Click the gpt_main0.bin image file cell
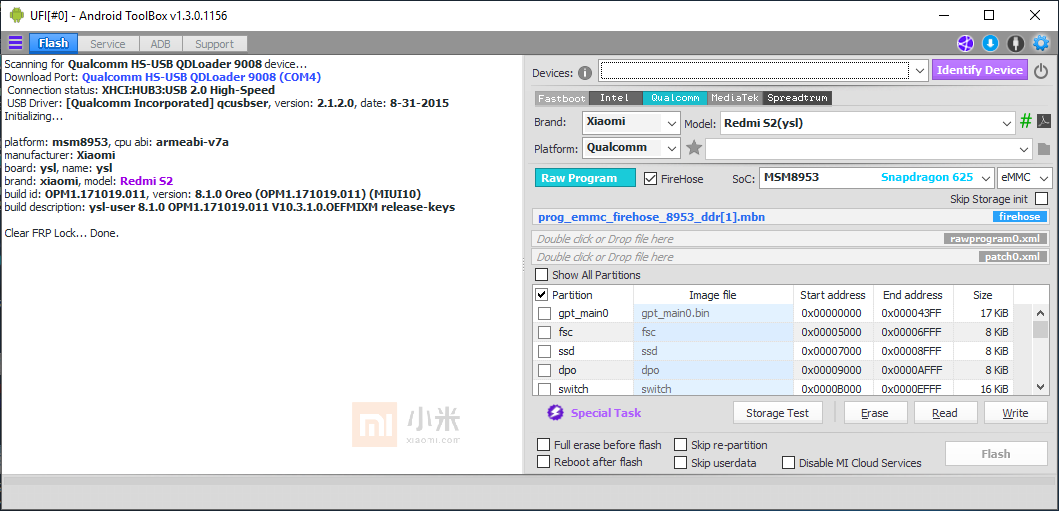1059x511 pixels. [713, 313]
